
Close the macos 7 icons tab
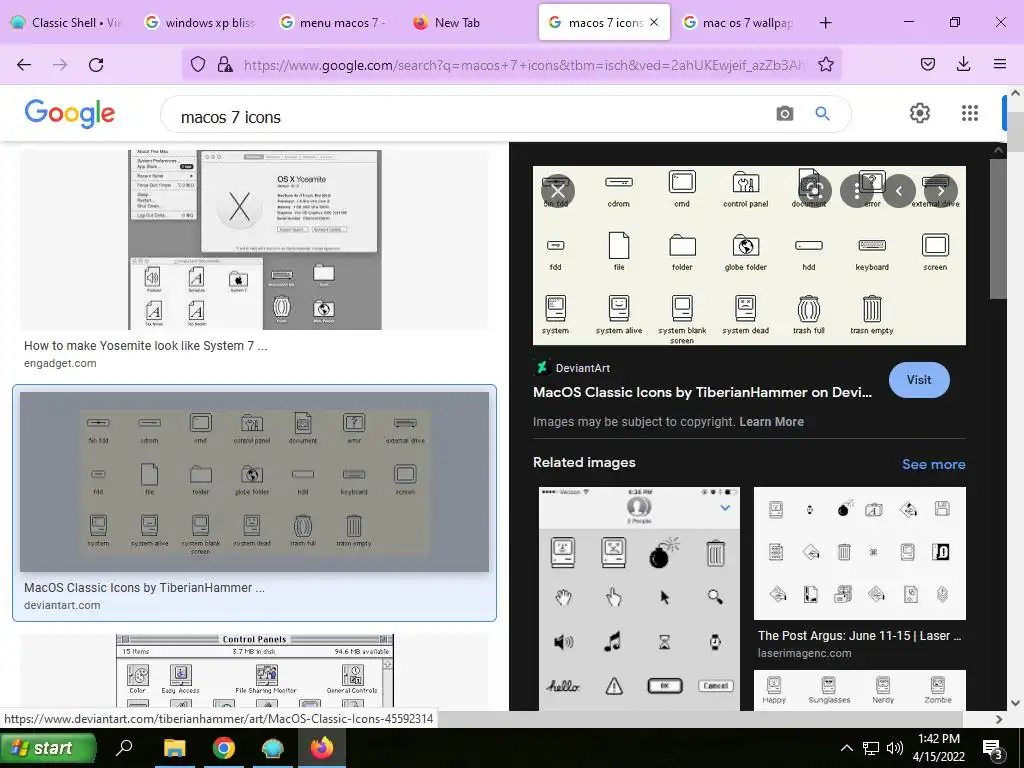pos(654,23)
